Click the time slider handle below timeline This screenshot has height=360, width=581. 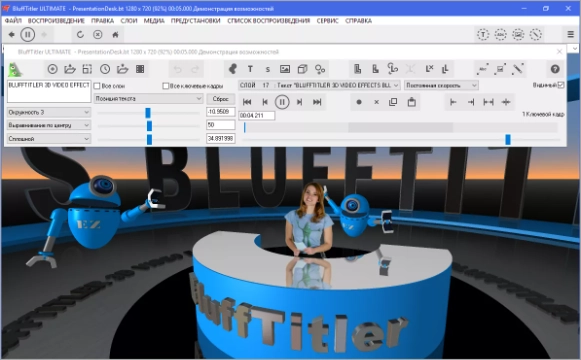[x=508, y=140]
